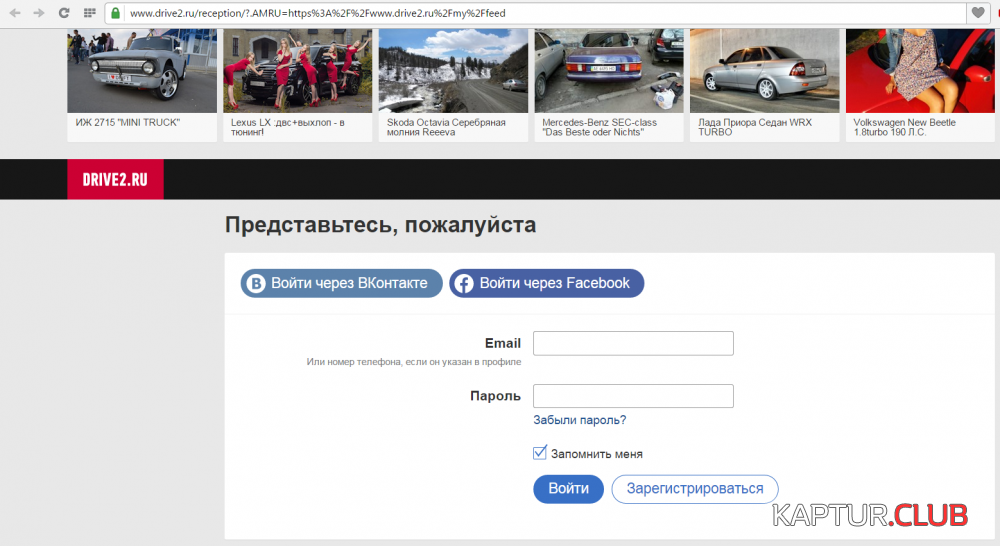The width and height of the screenshot is (1000, 546).
Task: Click the browser forward arrow
Action: click(x=39, y=13)
